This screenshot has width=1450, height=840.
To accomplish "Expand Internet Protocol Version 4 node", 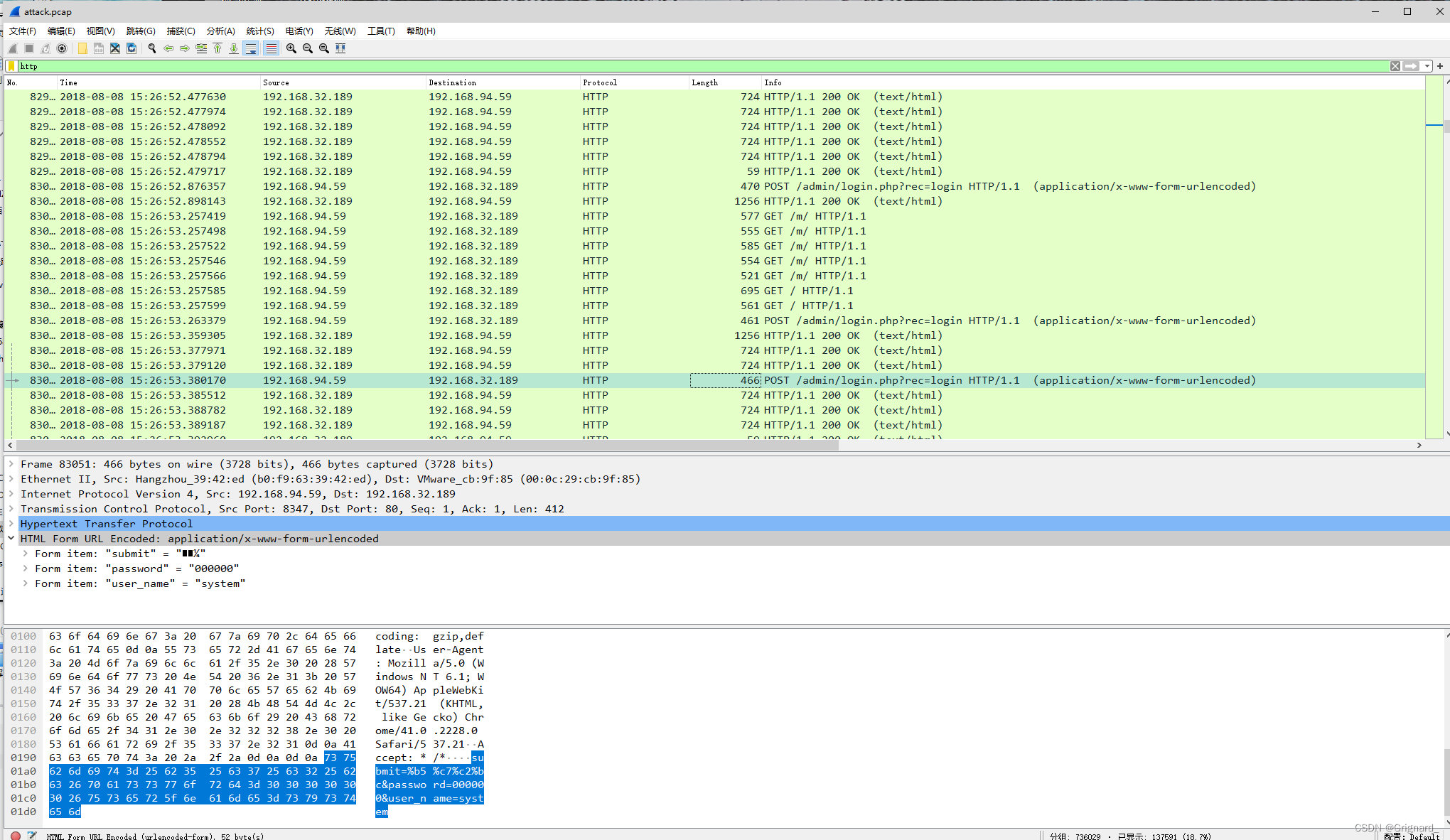I will 11,494.
